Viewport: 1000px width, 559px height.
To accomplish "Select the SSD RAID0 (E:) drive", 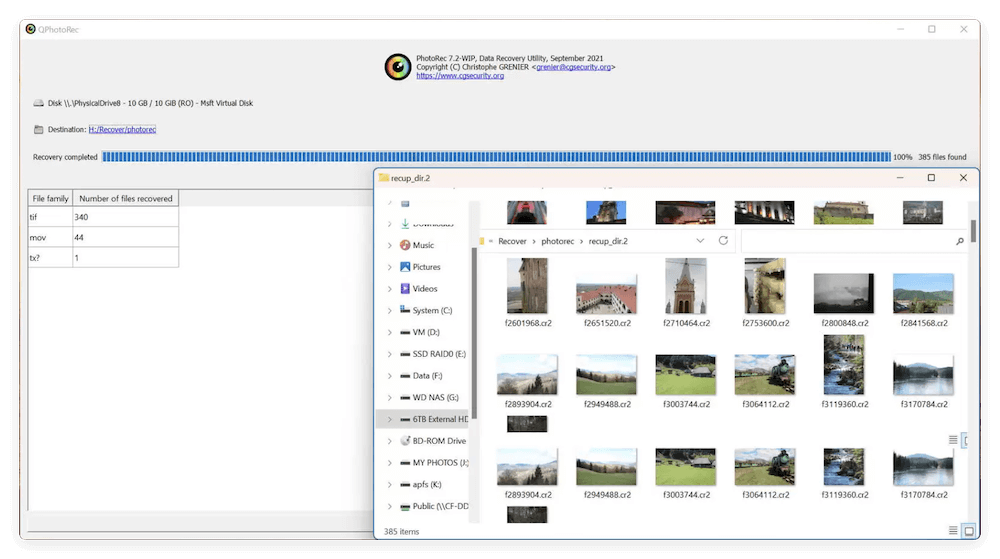I will pyautogui.click(x=432, y=354).
